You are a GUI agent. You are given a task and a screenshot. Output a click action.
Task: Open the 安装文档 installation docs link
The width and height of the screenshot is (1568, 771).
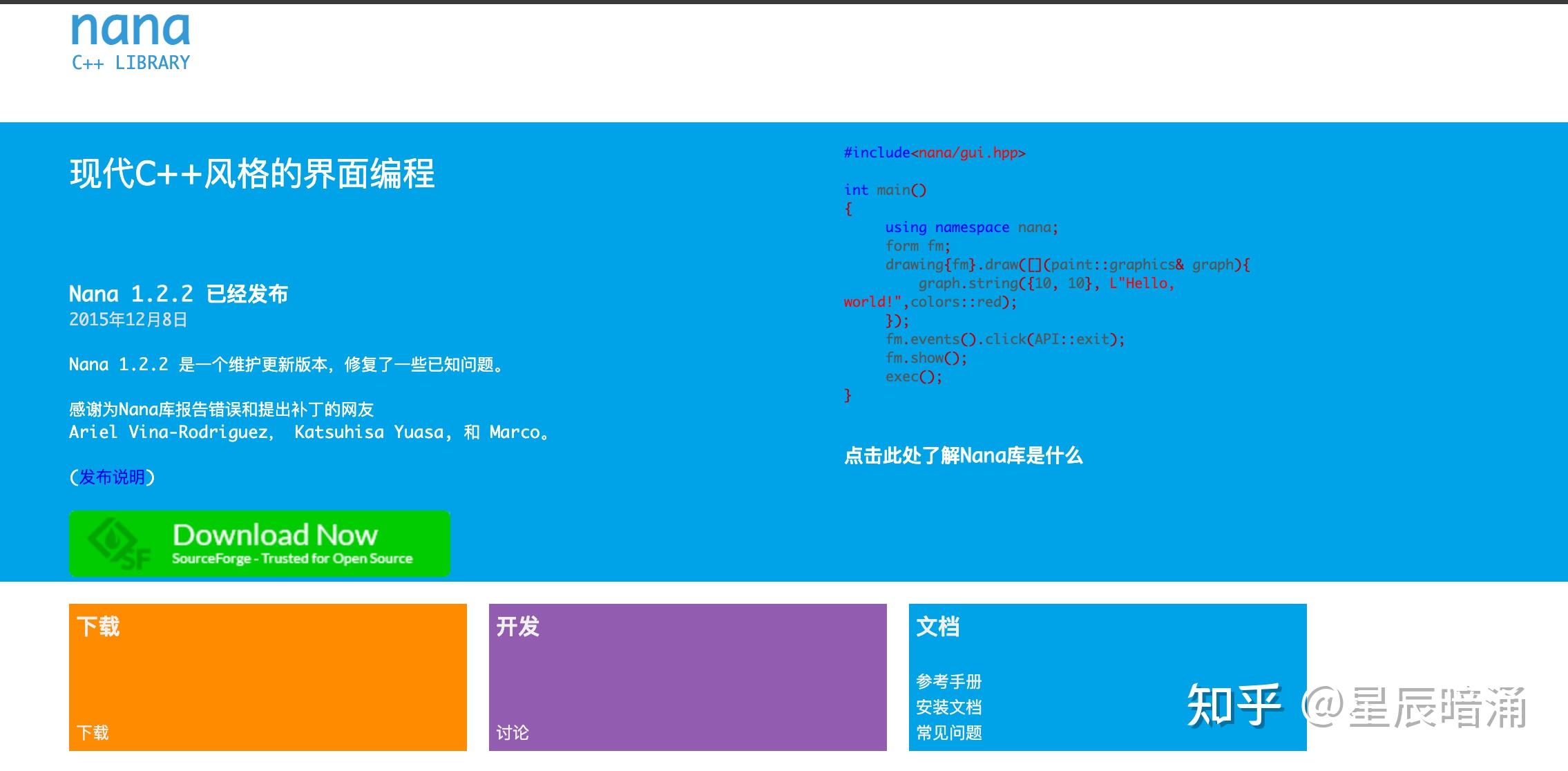[950, 707]
